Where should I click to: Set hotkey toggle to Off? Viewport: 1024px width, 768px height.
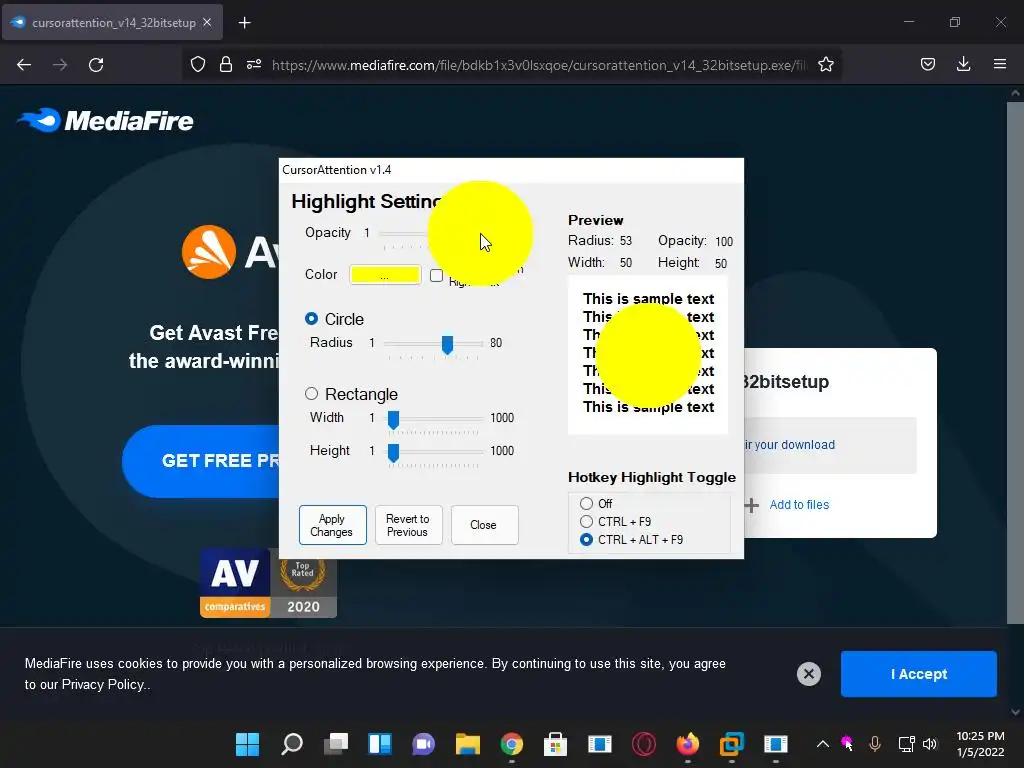[x=586, y=504]
